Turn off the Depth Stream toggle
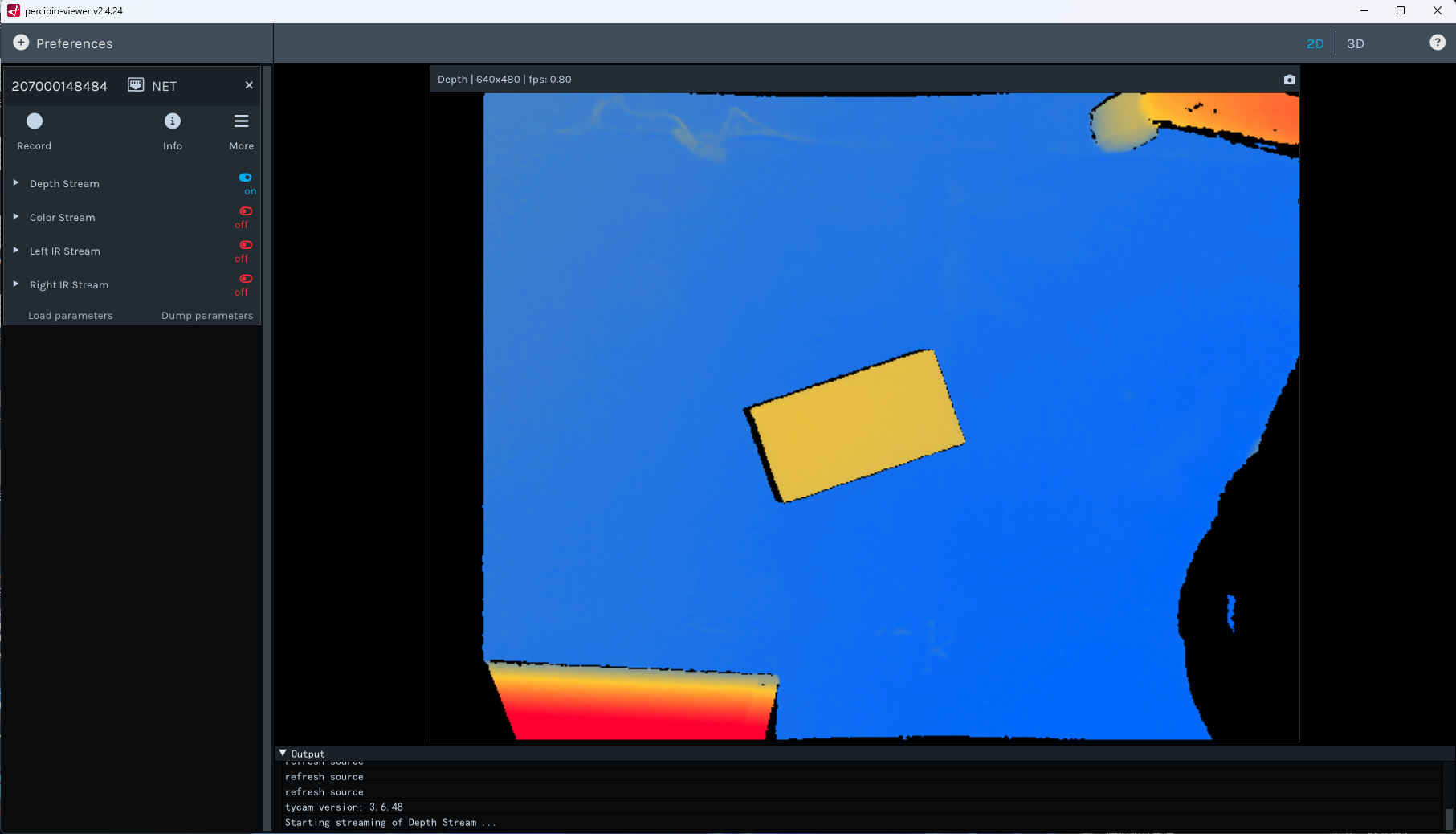Viewport: 1456px width, 834px height. pyautogui.click(x=245, y=178)
